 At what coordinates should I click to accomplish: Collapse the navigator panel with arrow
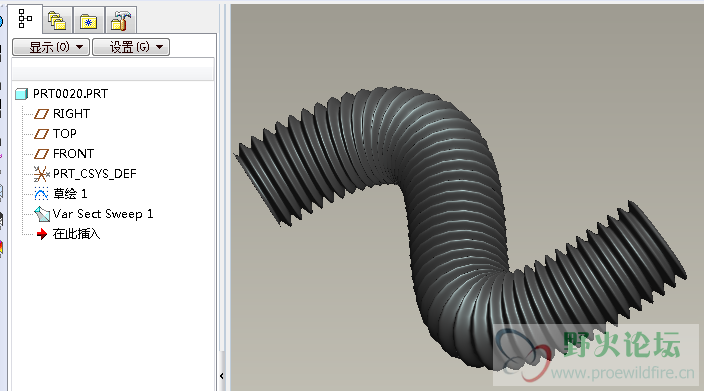point(222,376)
